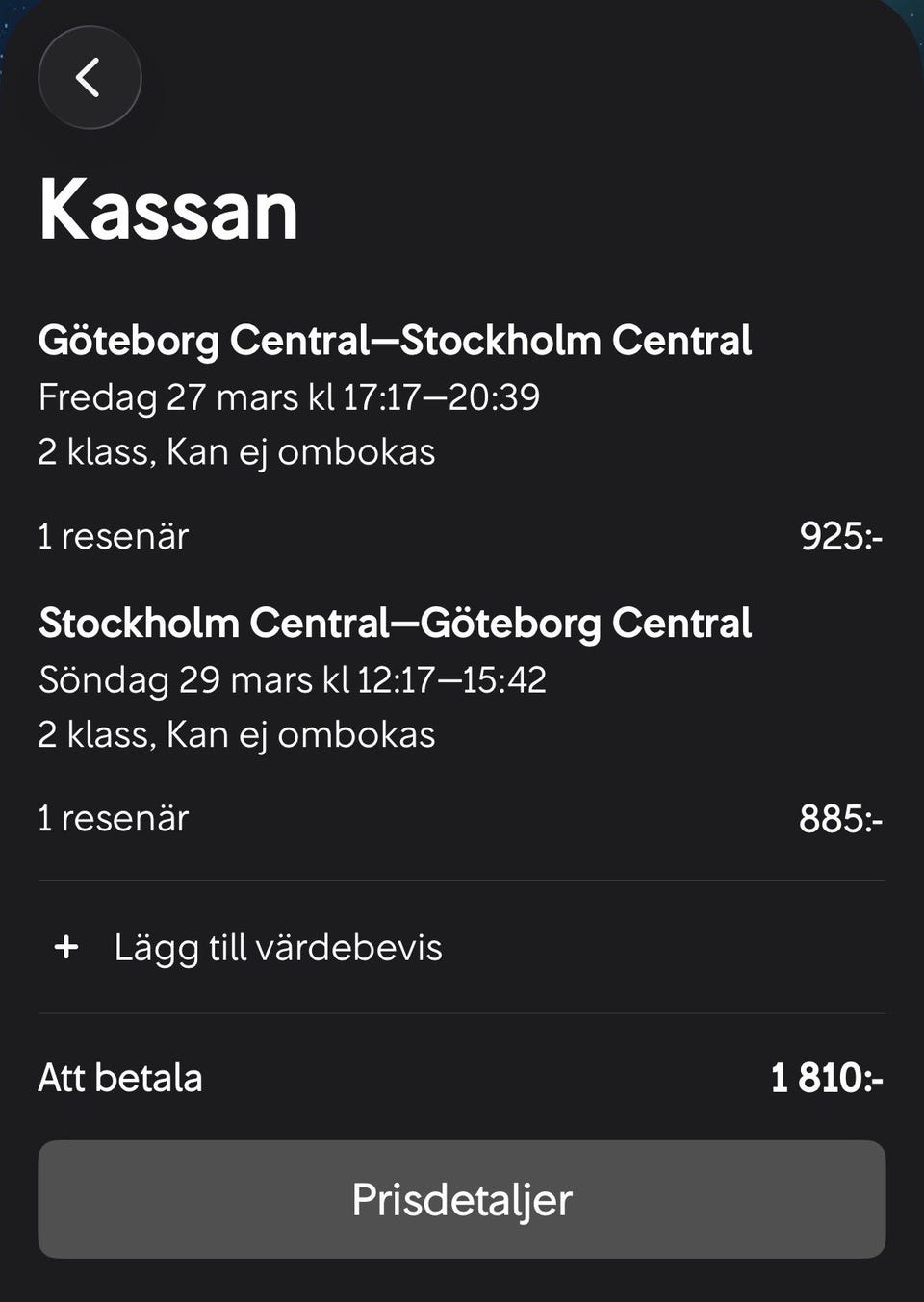Tap 1 resenär next to the 885:- price
Image resolution: width=924 pixels, height=1302 pixels.
(114, 819)
